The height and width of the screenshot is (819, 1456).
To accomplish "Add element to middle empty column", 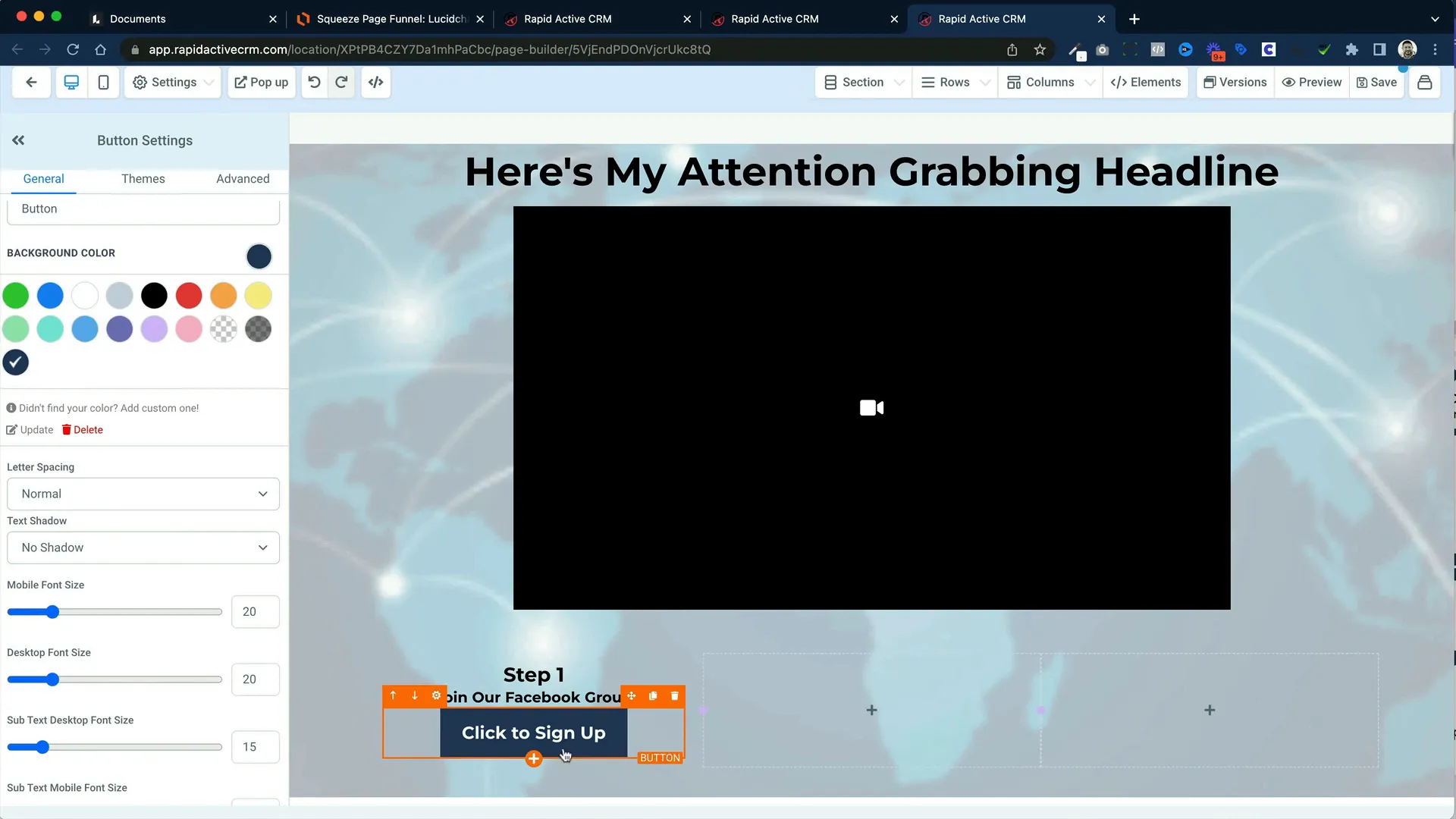I will click(x=872, y=711).
